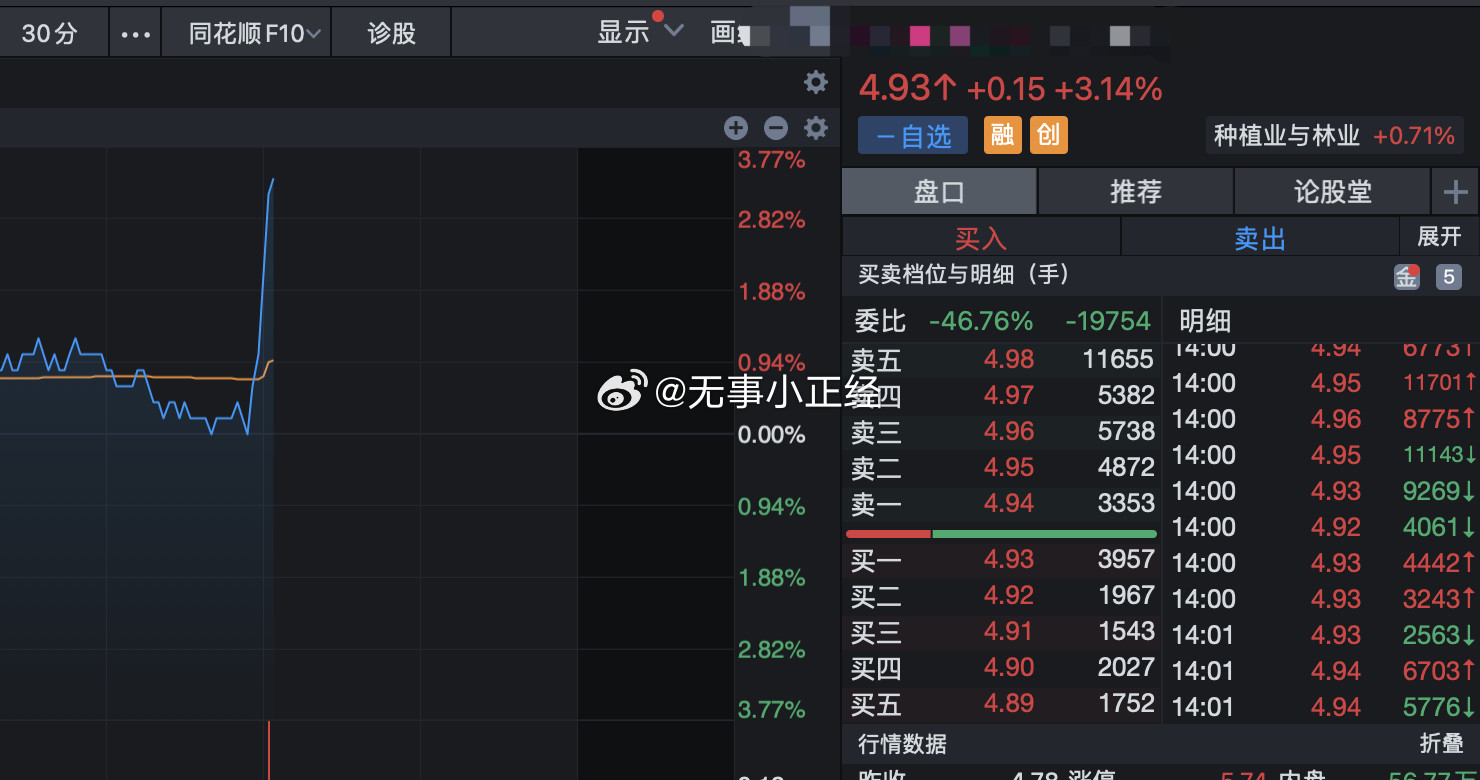Zoom in chart with plus icon
Screen dimensions: 1480x780
(x=736, y=128)
